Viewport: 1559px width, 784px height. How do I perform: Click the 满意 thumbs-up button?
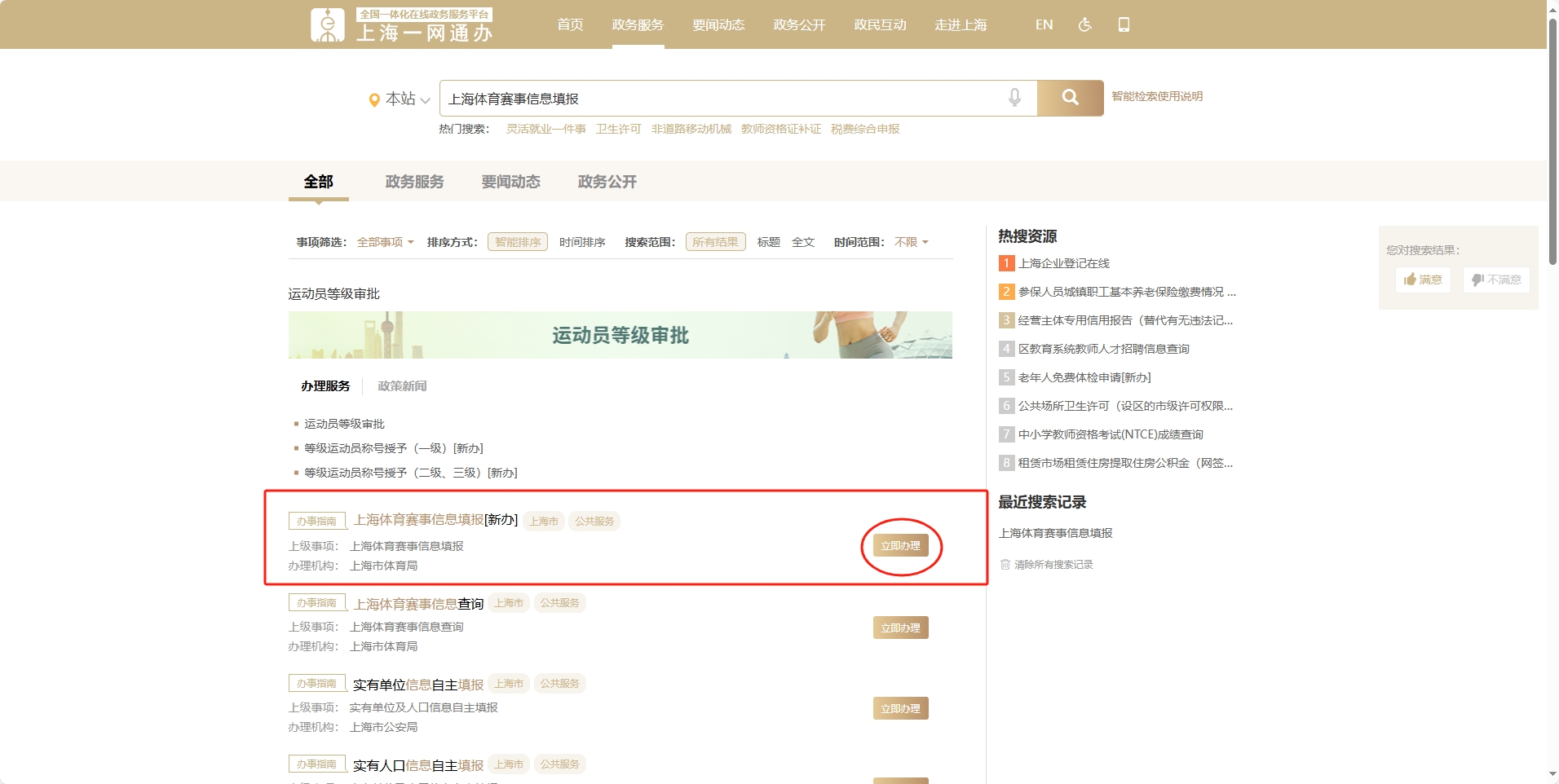click(1423, 280)
